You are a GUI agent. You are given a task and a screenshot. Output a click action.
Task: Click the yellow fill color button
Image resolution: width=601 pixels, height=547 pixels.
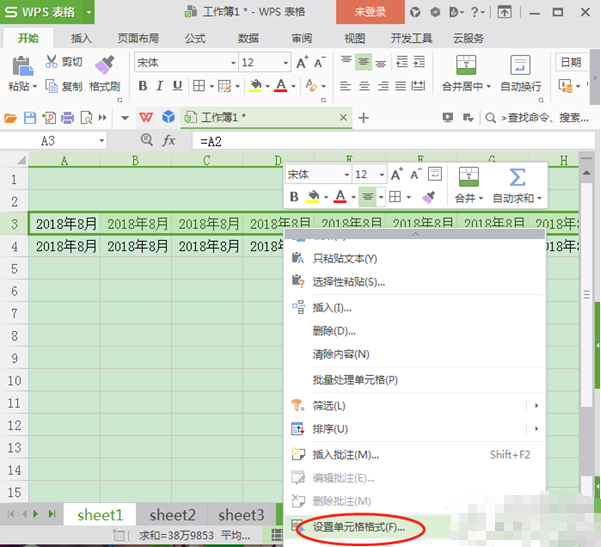tap(255, 86)
